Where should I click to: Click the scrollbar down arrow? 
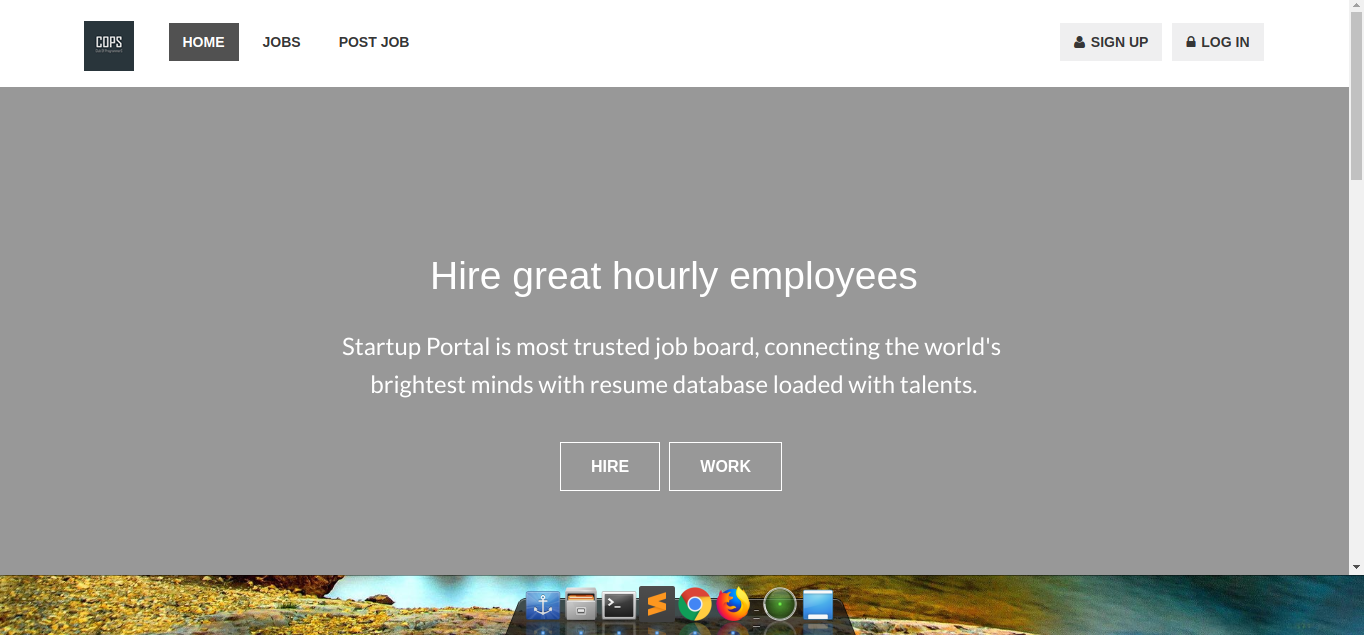tap(1356, 567)
